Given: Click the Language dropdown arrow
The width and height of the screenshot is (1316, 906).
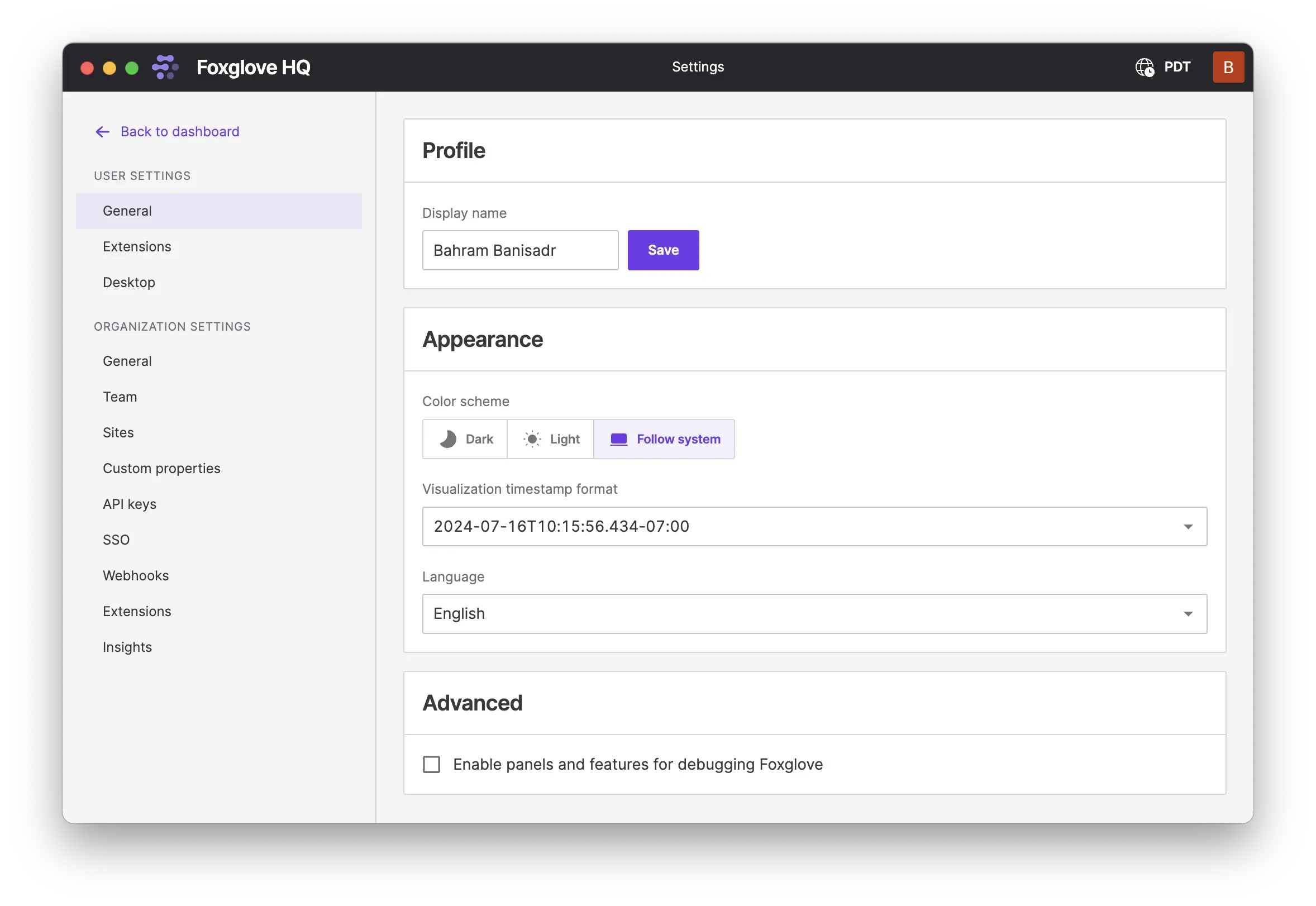Looking at the screenshot, I should (x=1188, y=614).
